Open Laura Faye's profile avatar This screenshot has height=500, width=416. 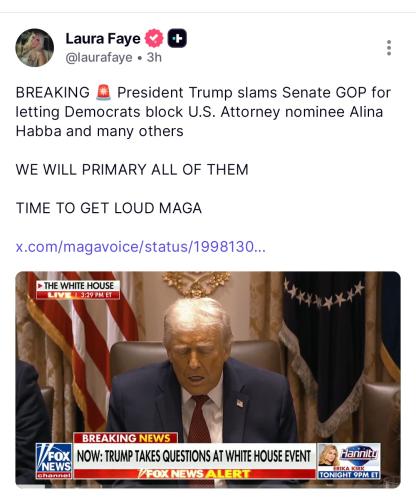pos(34,48)
